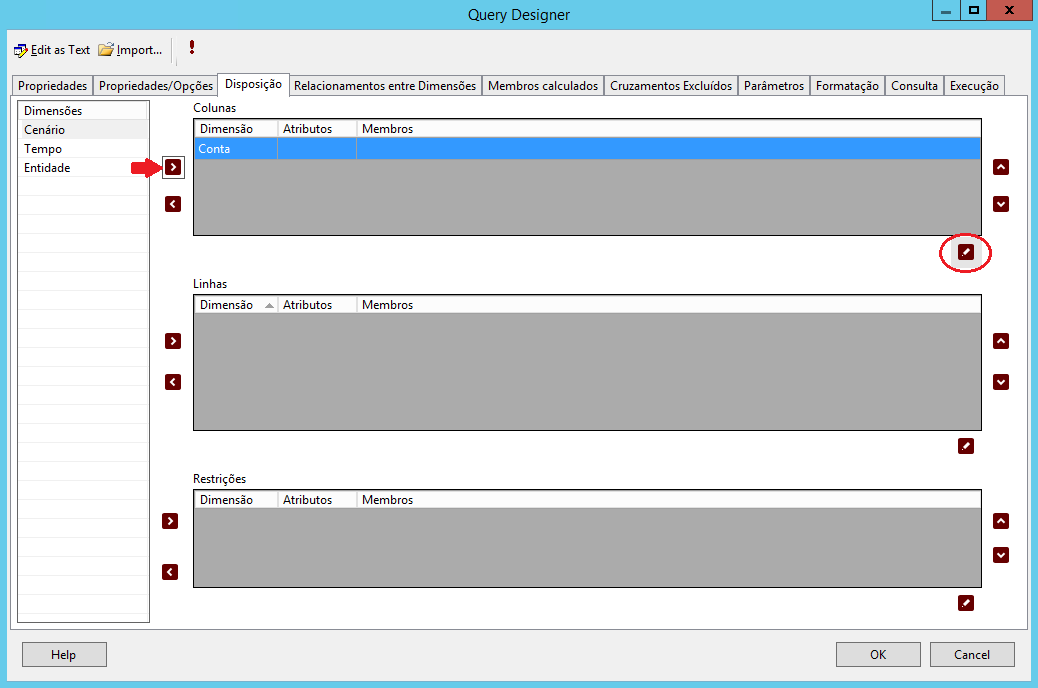Click the Cancel button

(972, 655)
